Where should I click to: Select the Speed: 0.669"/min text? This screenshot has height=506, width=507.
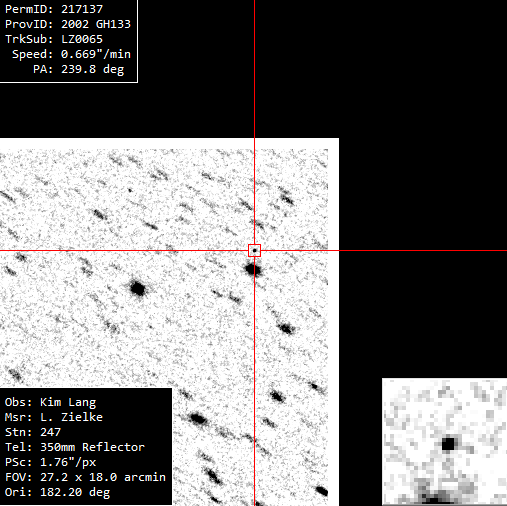point(71,54)
